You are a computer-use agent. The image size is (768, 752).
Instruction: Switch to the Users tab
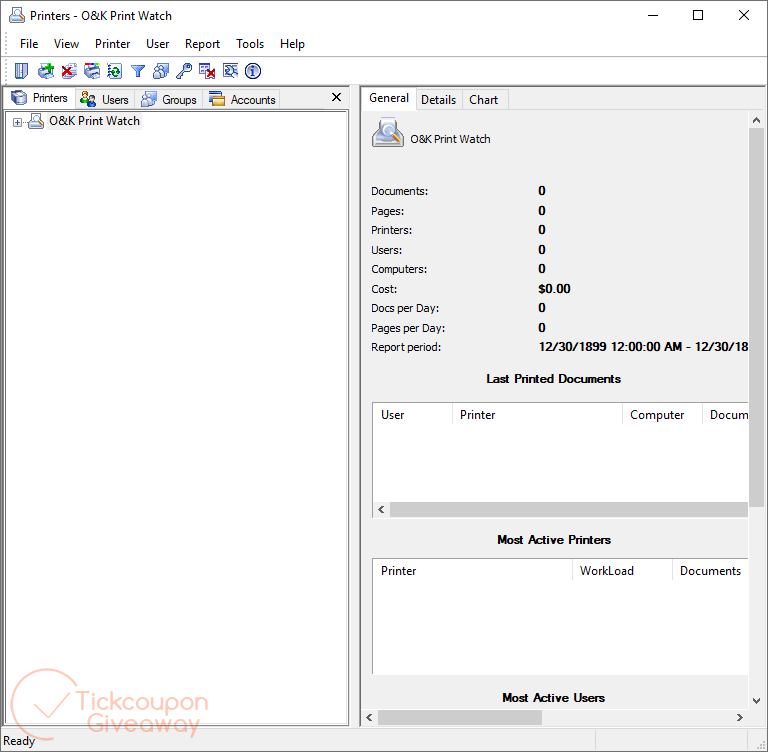coord(105,99)
